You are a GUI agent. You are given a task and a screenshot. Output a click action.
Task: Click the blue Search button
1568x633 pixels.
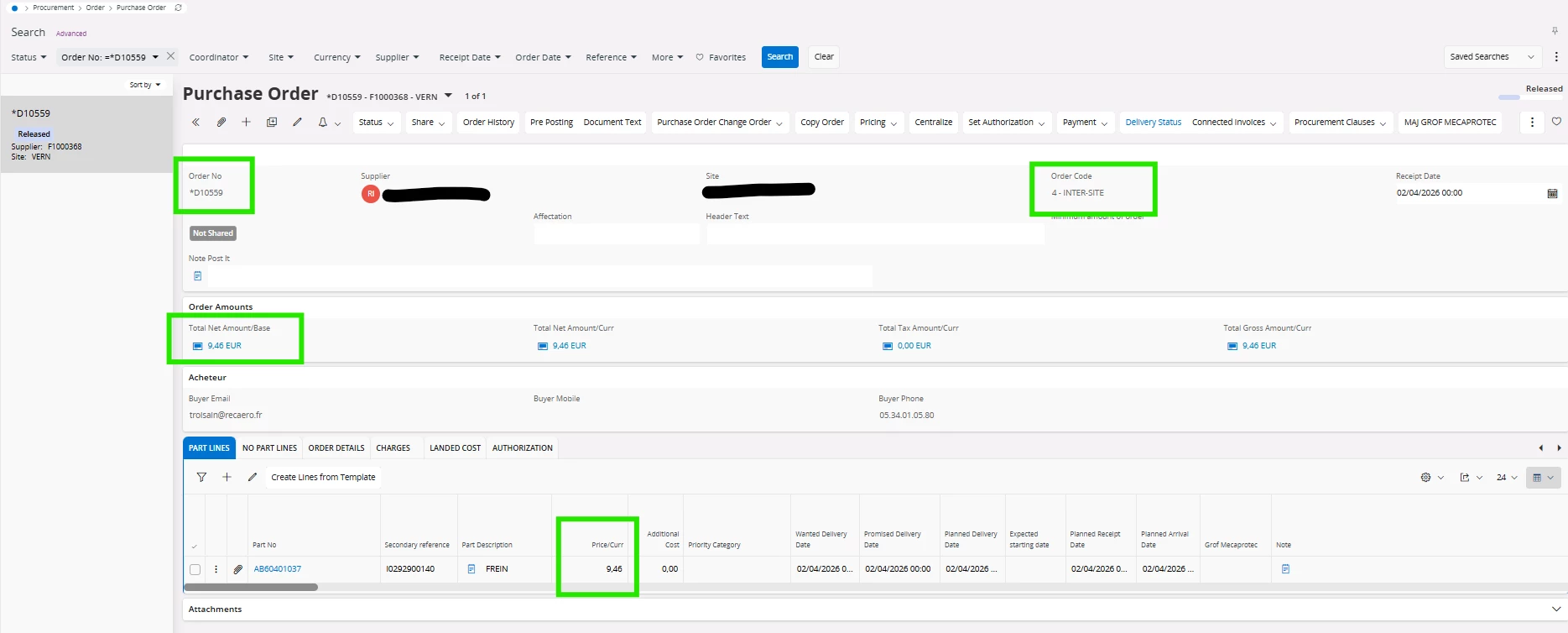(x=780, y=57)
